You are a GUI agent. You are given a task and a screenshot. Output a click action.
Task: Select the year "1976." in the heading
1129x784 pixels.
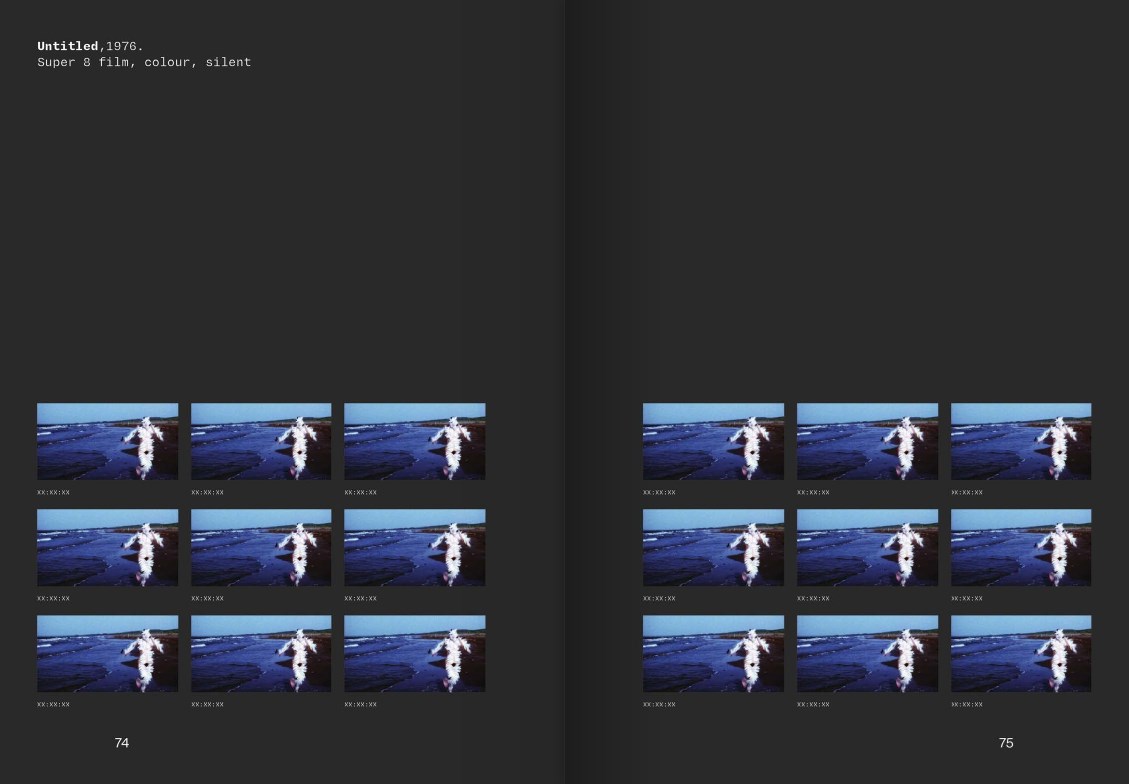pyautogui.click(x=125, y=46)
